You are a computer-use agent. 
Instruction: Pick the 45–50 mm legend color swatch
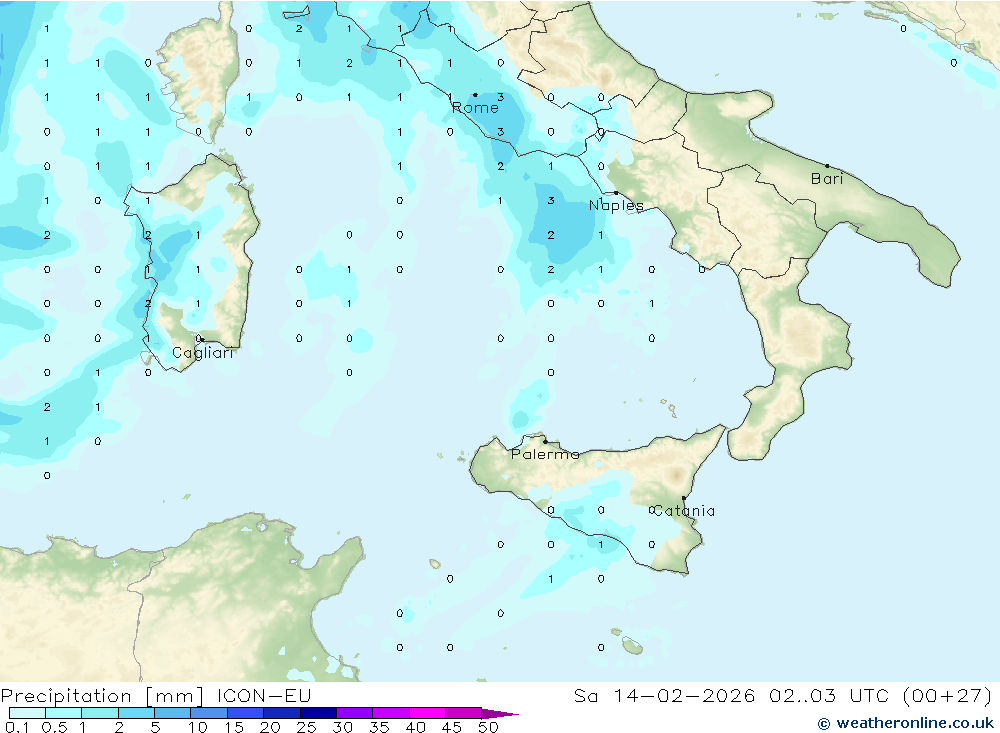click(464, 713)
